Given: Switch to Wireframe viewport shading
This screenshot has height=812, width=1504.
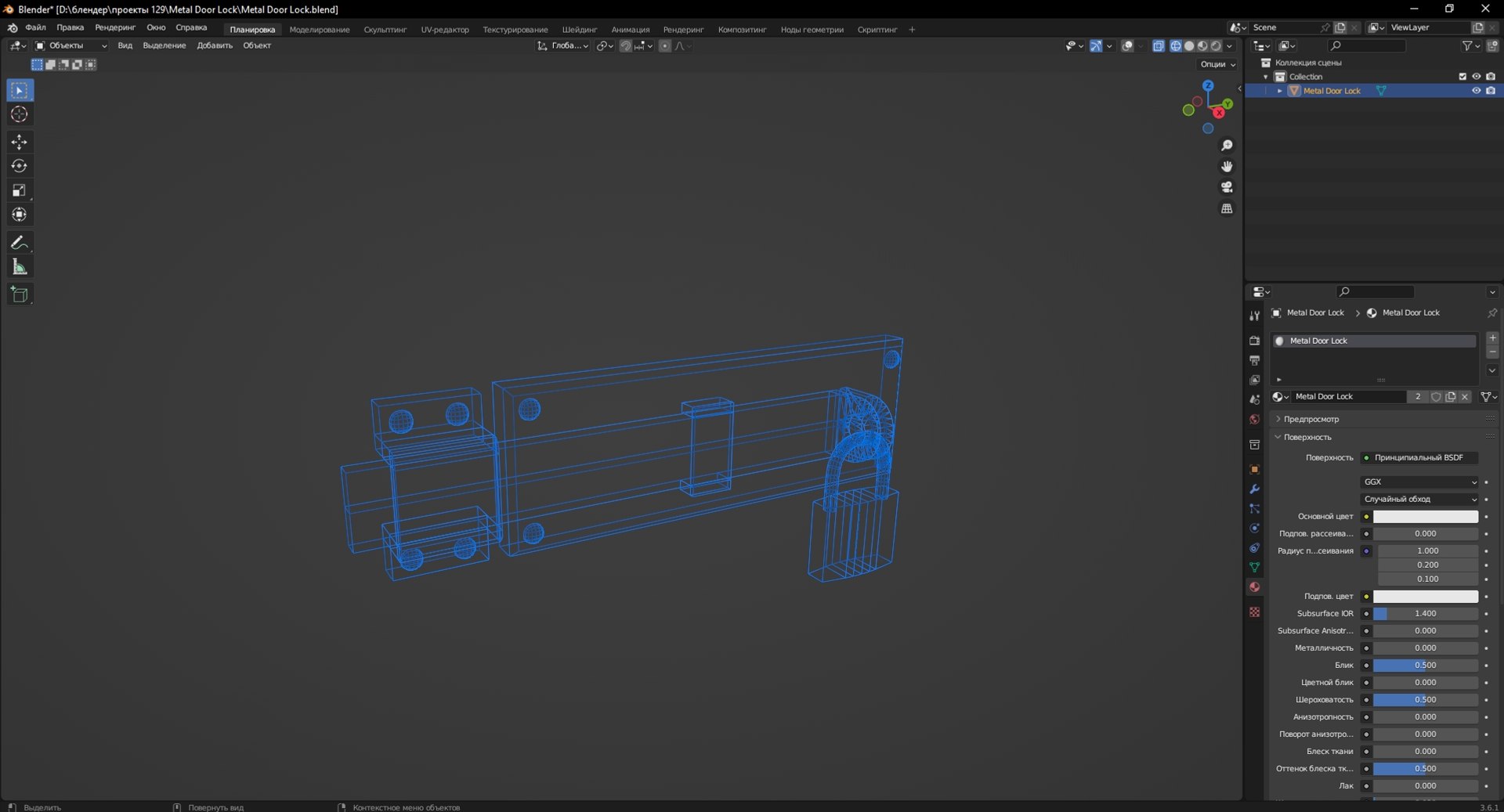Looking at the screenshot, I should coord(1176,46).
